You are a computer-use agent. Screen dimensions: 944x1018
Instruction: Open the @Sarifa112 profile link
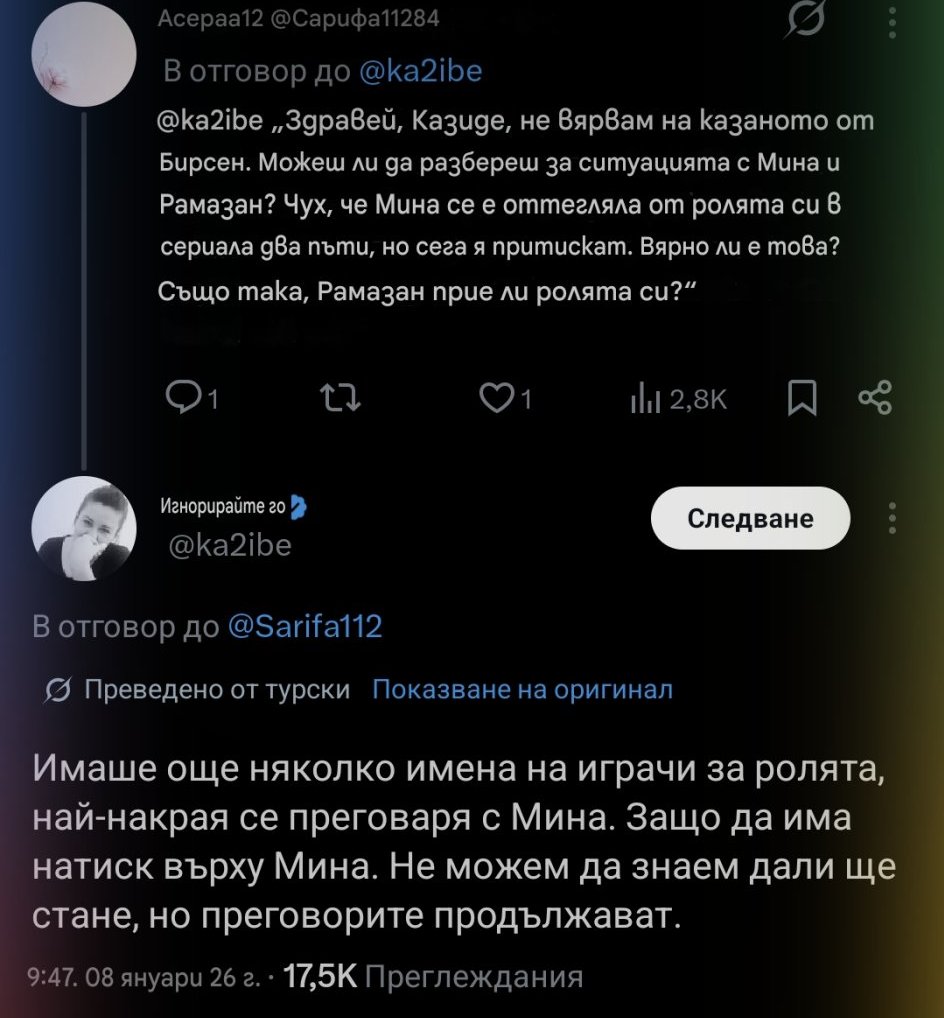tap(305, 627)
